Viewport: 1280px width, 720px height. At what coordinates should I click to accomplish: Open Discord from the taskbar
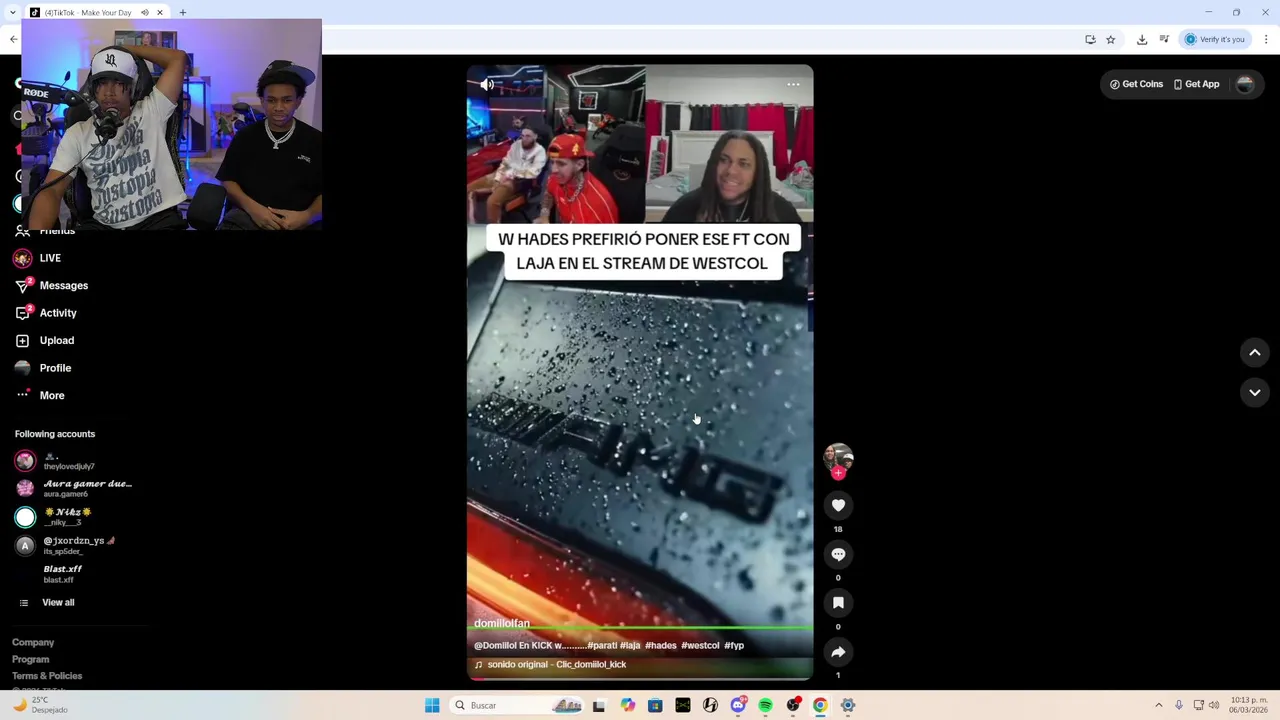(738, 705)
